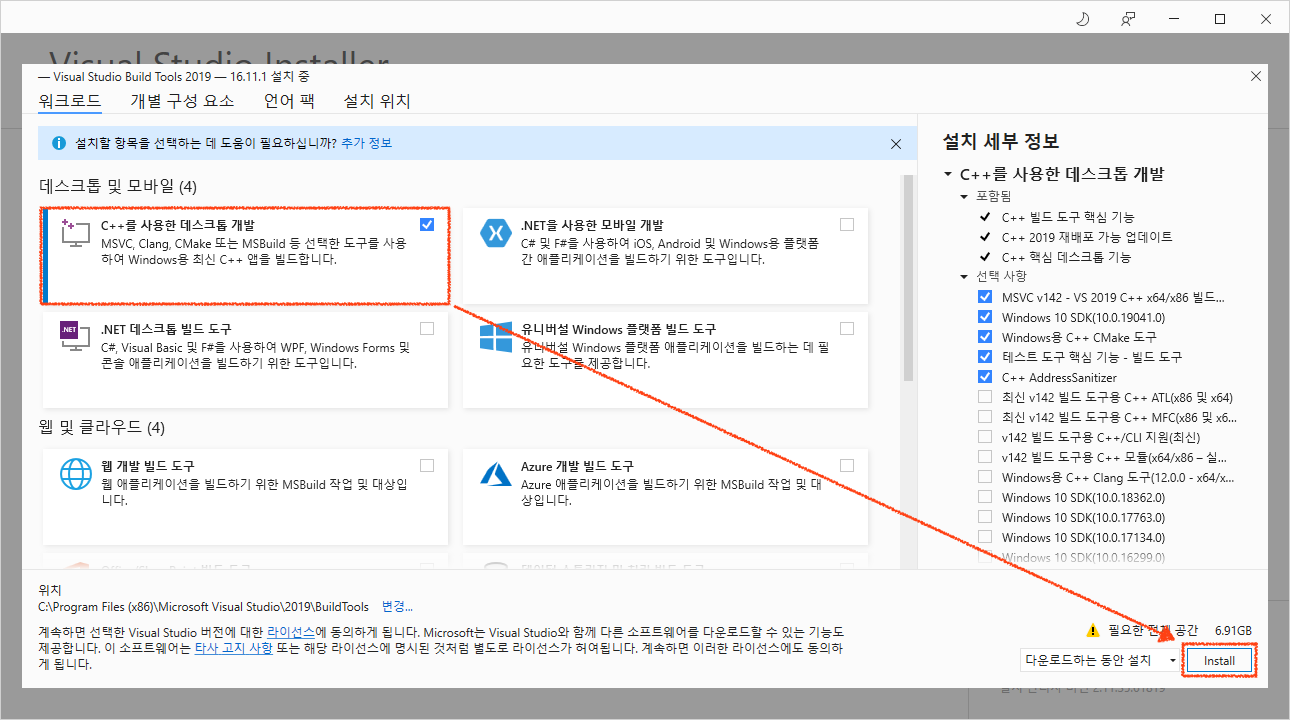Open the 개별 구성 요소 tab
1290x720 pixels.
pyautogui.click(x=182, y=101)
